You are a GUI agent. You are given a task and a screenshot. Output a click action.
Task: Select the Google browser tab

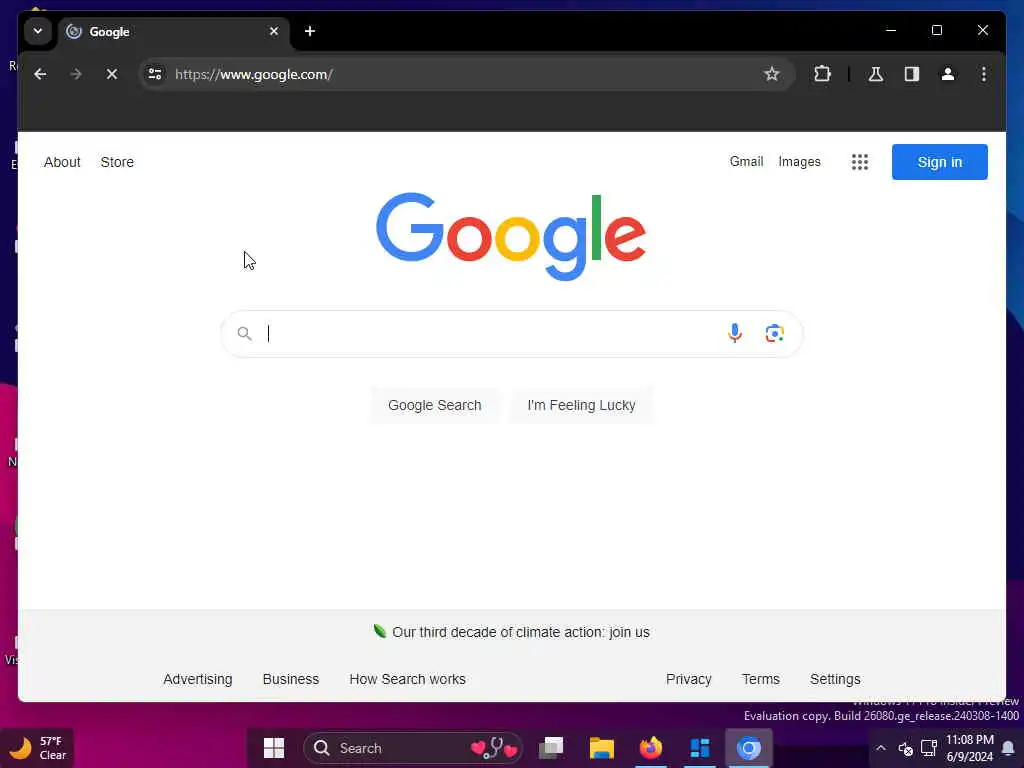pyautogui.click(x=173, y=31)
